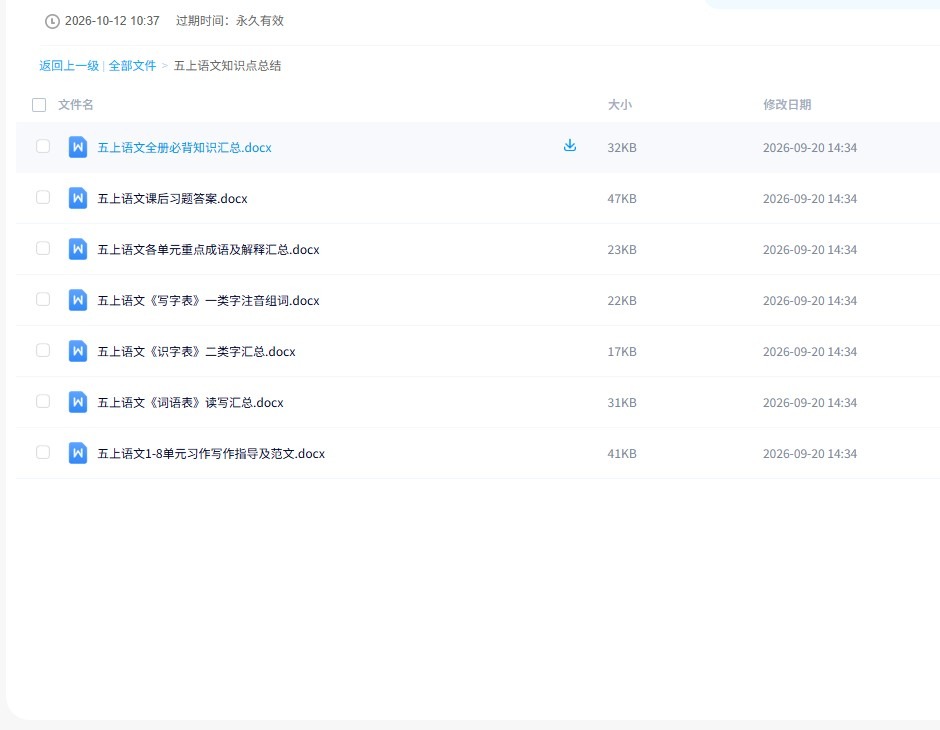940x730 pixels.
Task: Click the 大小 column header
Action: [620, 105]
